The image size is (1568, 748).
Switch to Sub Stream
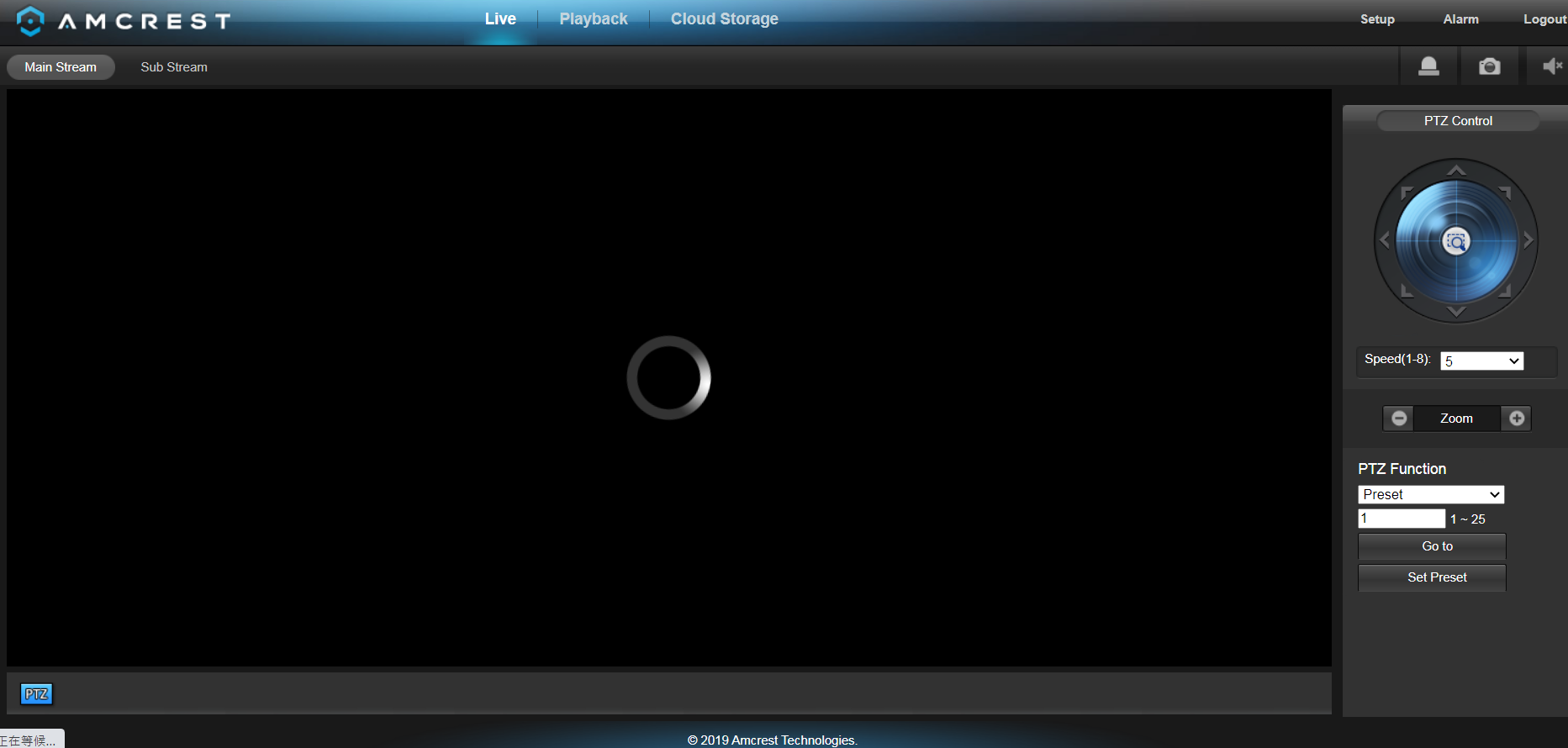coord(174,67)
